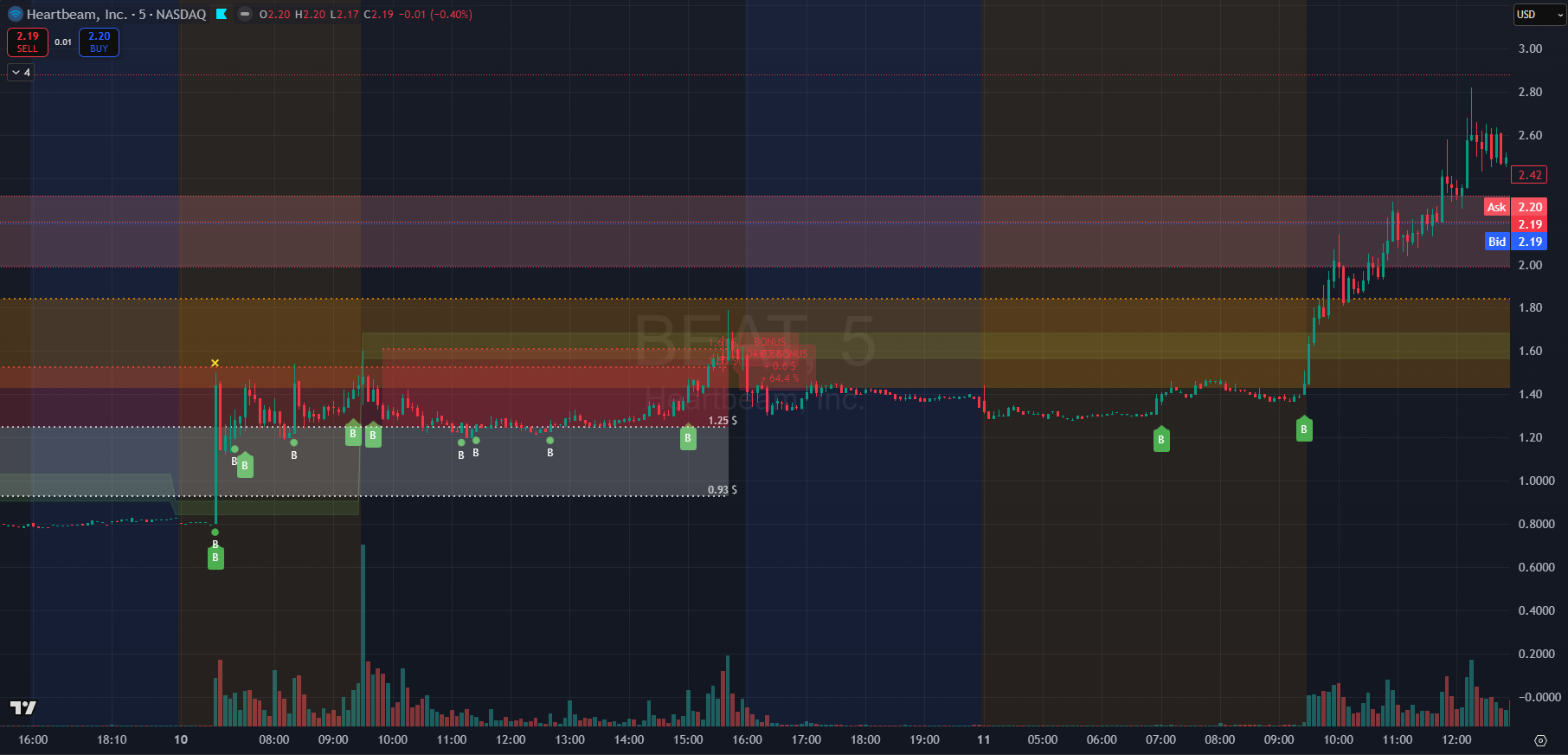
Task: Open the chart time-axis settings gear
Action: [x=1539, y=740]
